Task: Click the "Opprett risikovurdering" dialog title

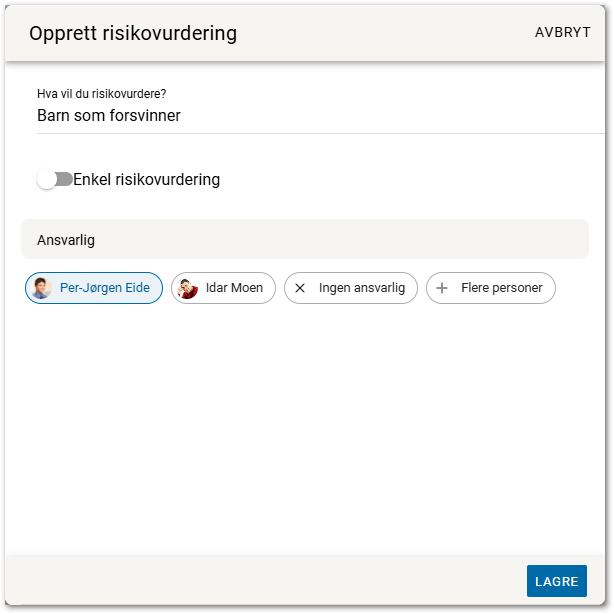Action: (133, 33)
